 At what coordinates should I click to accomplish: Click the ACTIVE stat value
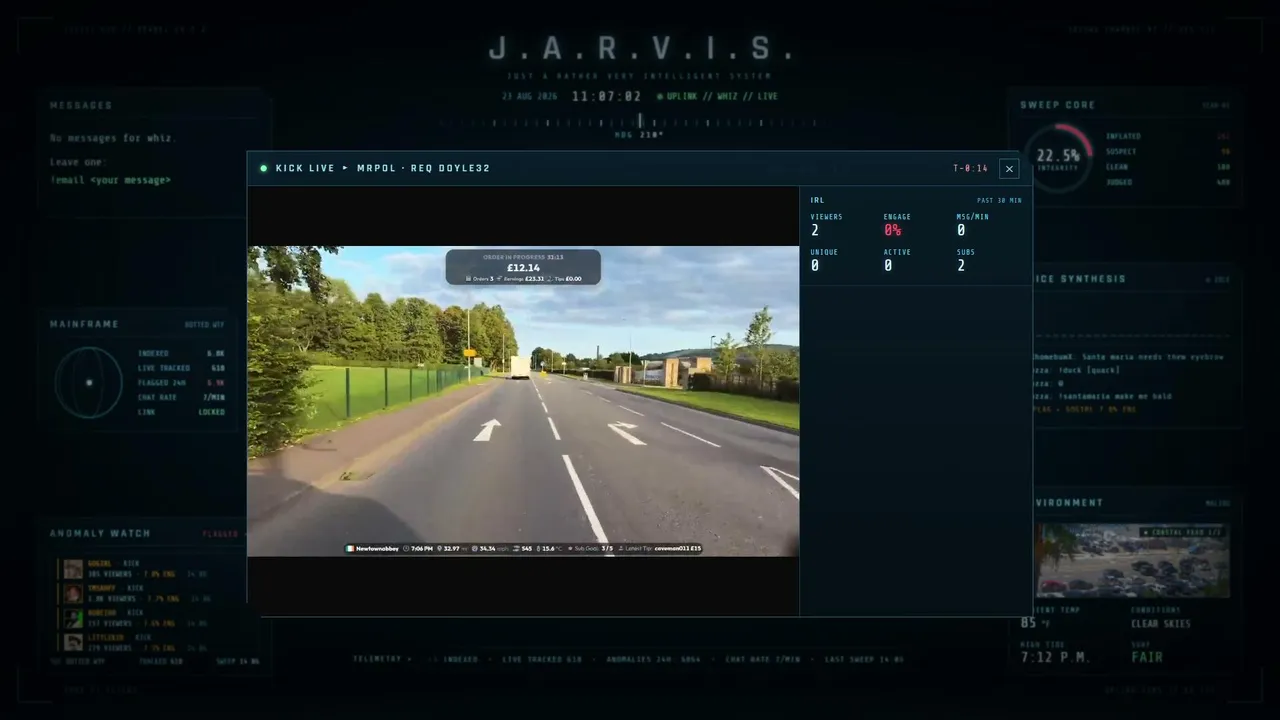(x=888, y=266)
